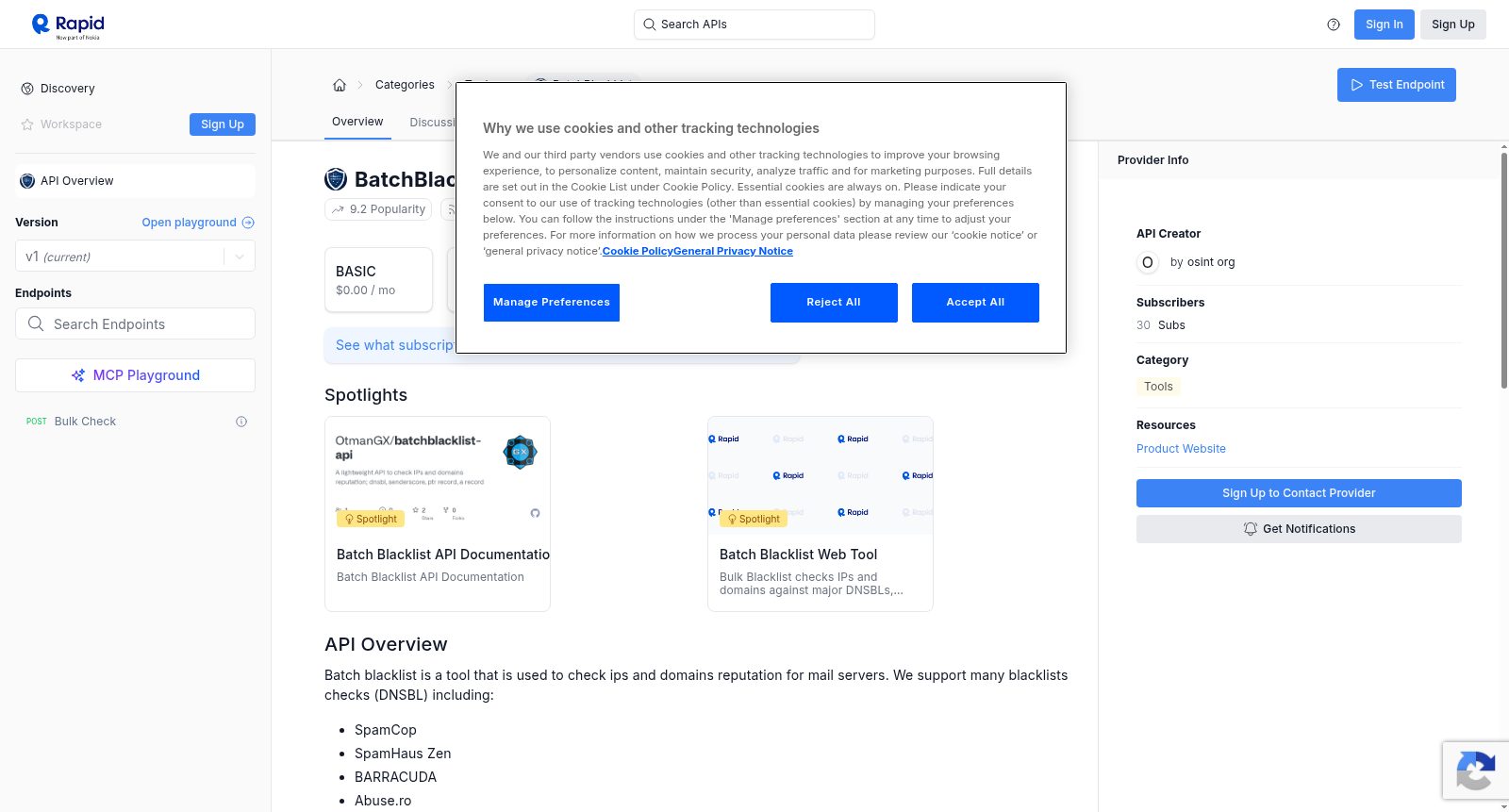Click the Open playground arrow icon
This screenshot has width=1509, height=812.
[x=248, y=223]
